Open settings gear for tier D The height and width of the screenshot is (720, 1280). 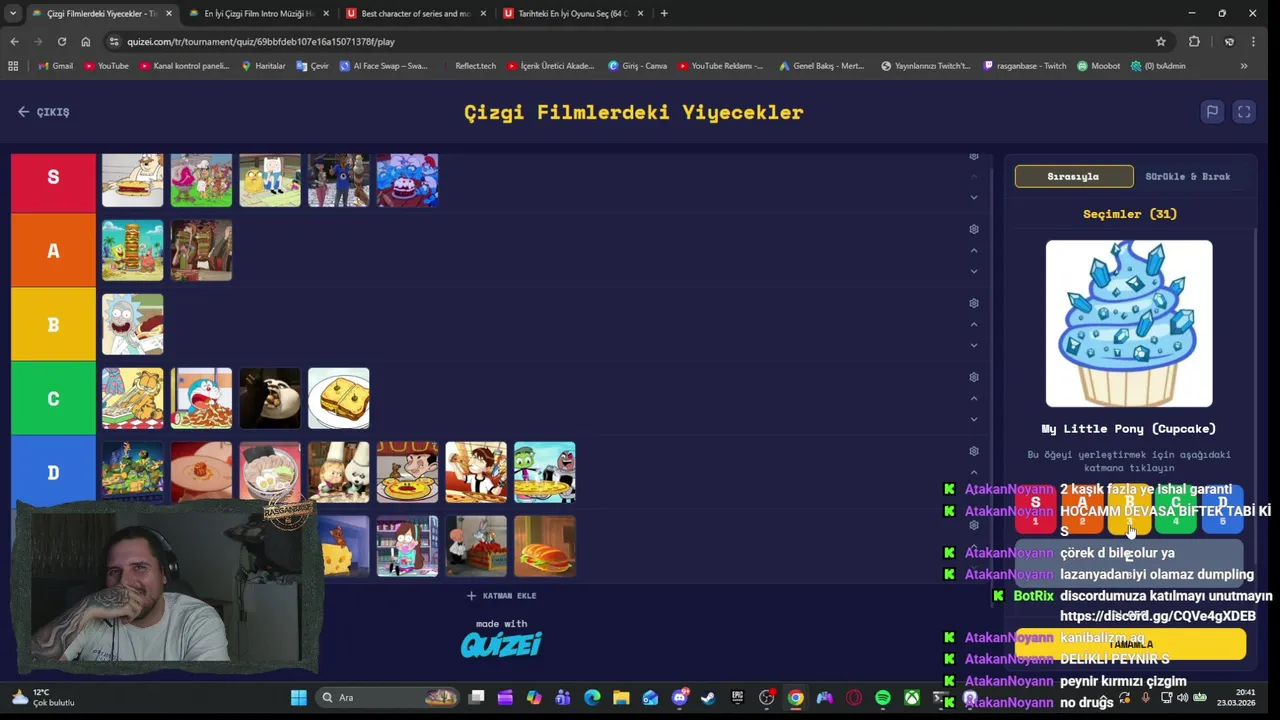pyautogui.click(x=974, y=451)
